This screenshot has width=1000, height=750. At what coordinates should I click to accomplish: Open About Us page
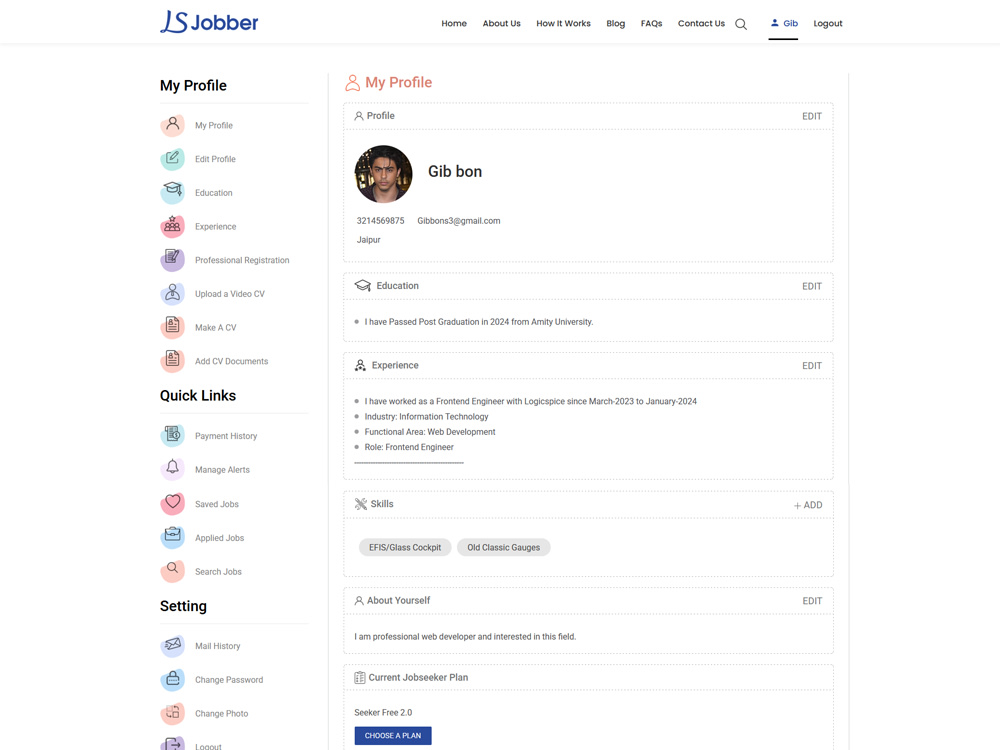coord(501,24)
